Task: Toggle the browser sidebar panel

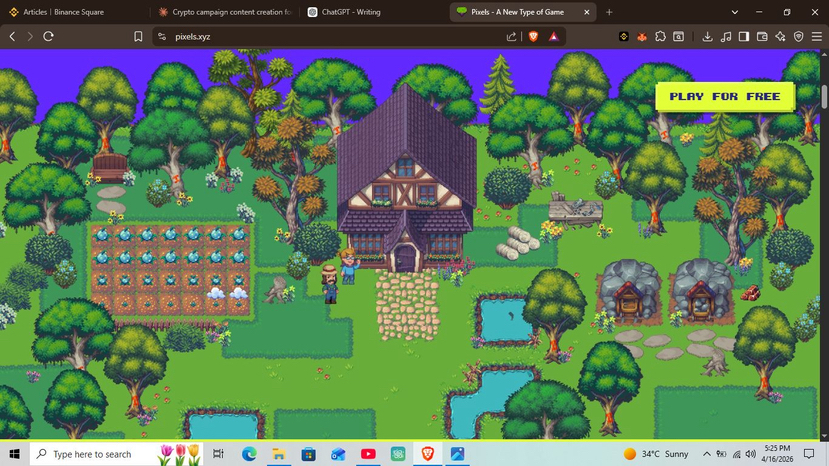Action: click(x=744, y=36)
